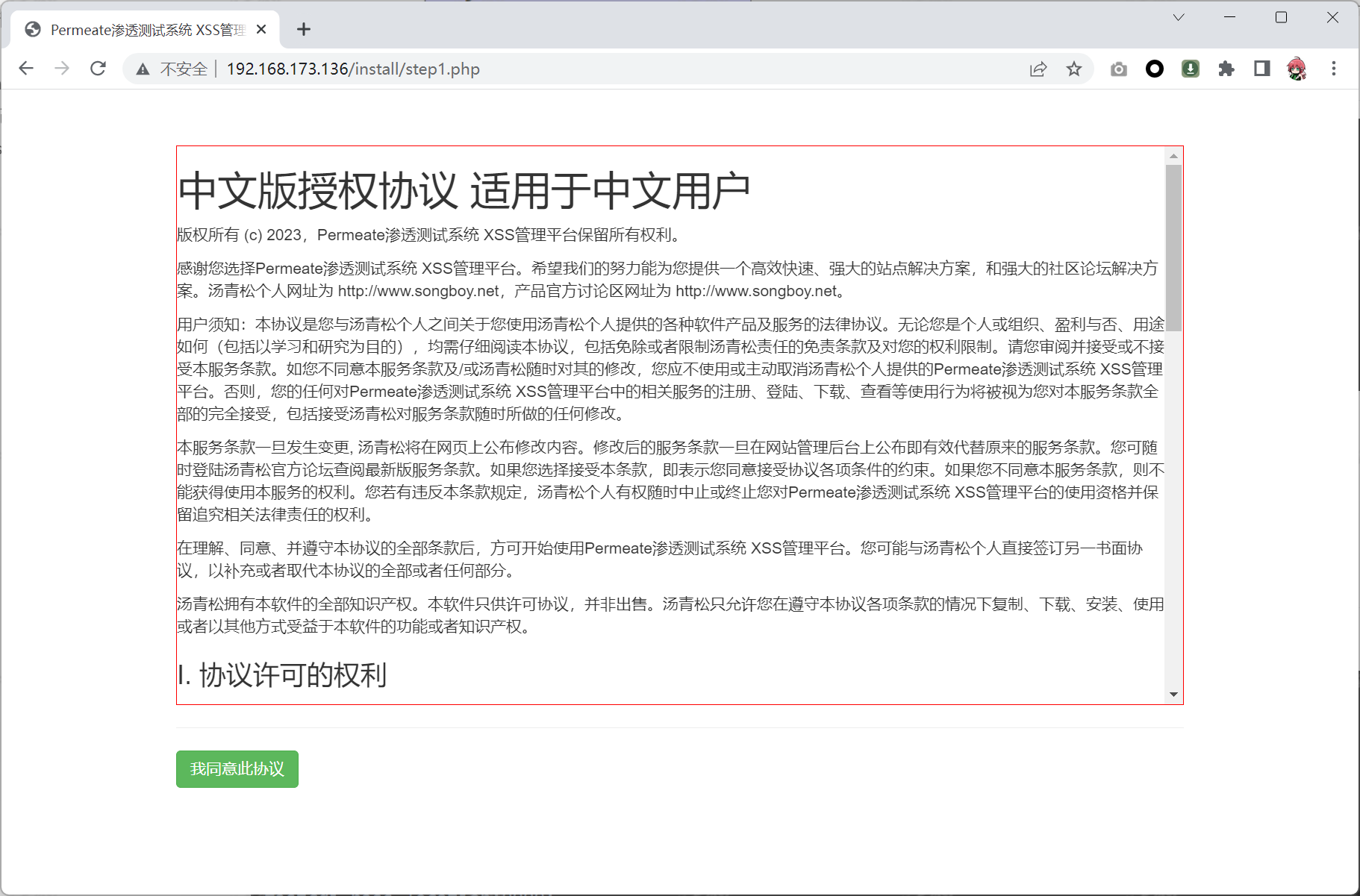Bookmark this page with the star

(1073, 69)
